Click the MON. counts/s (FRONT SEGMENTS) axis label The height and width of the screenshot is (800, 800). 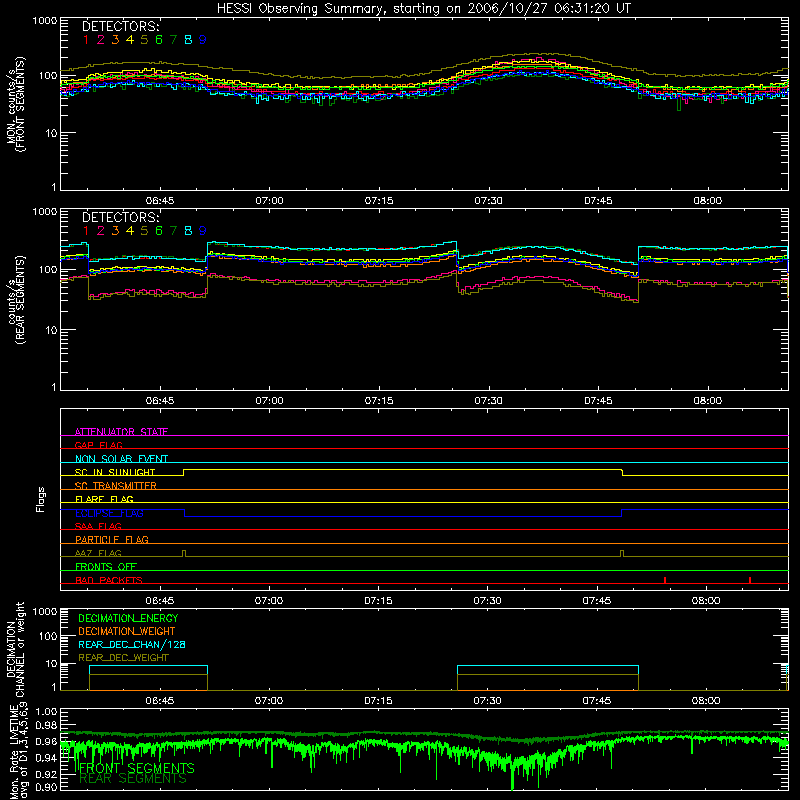15,105
